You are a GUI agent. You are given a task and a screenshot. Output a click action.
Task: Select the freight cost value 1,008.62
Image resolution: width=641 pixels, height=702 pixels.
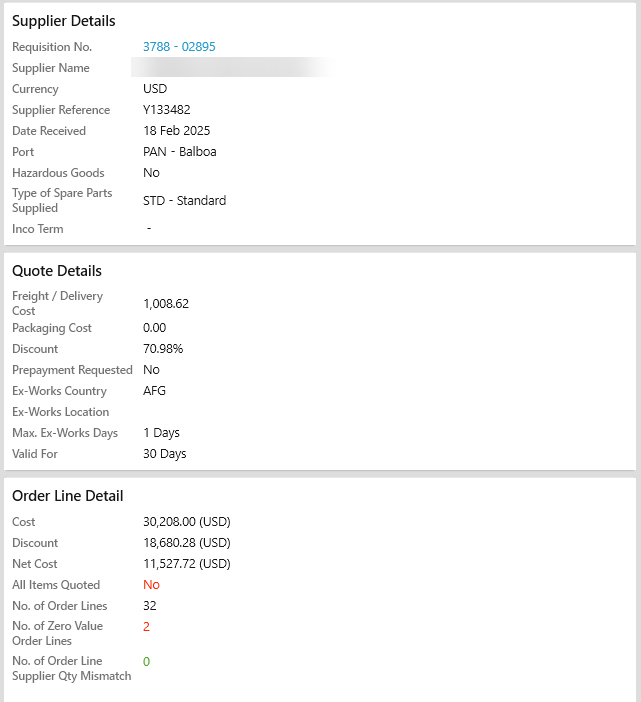(x=166, y=303)
